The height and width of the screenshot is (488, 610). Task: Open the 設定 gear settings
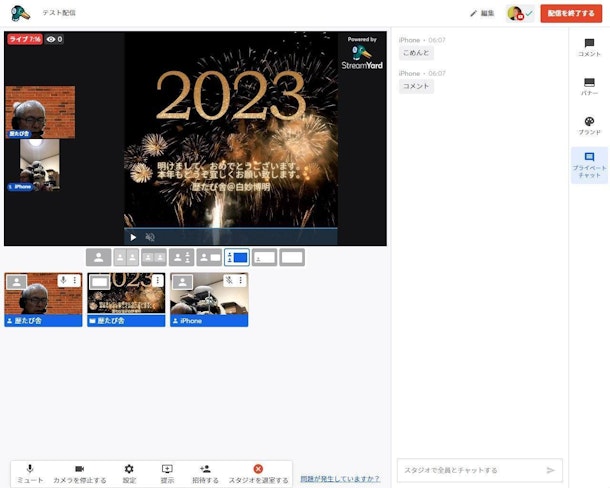pos(129,472)
